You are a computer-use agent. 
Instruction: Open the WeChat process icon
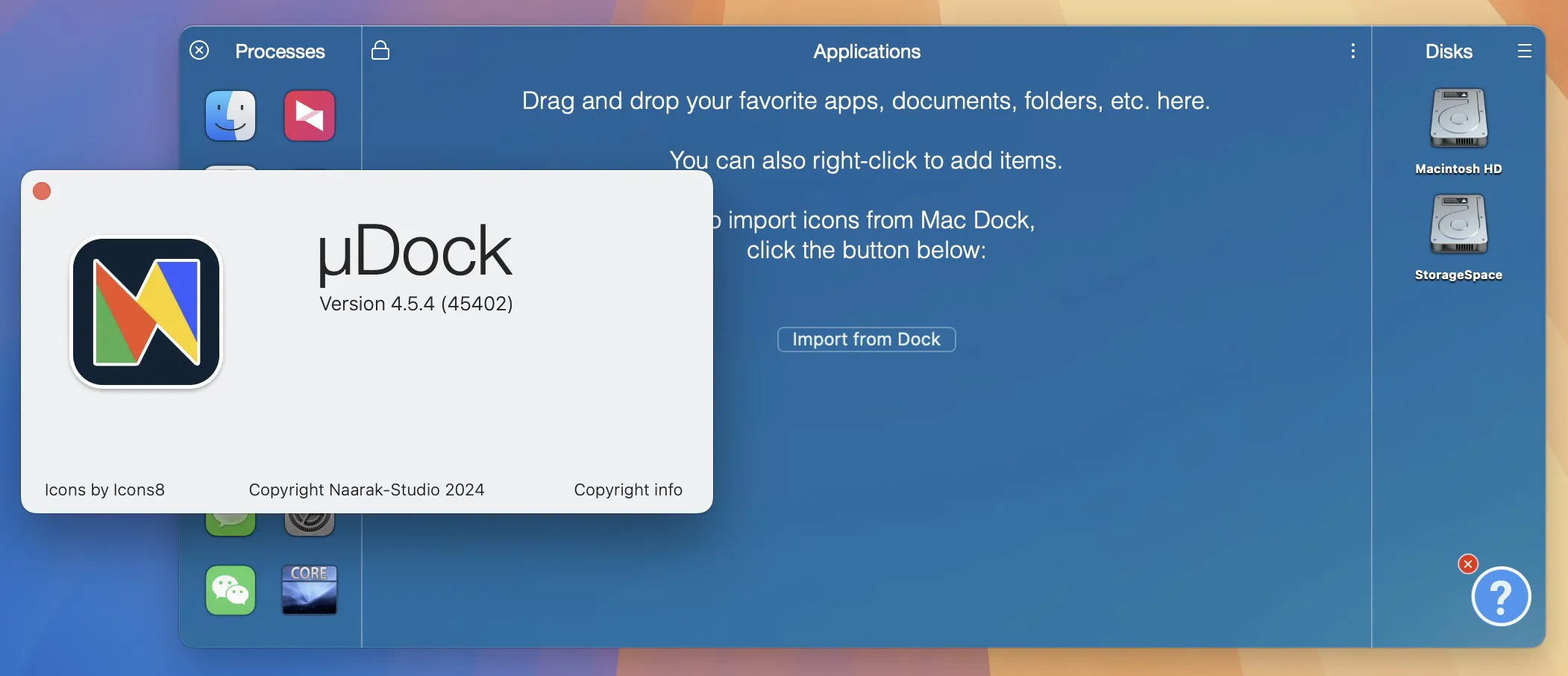231,590
